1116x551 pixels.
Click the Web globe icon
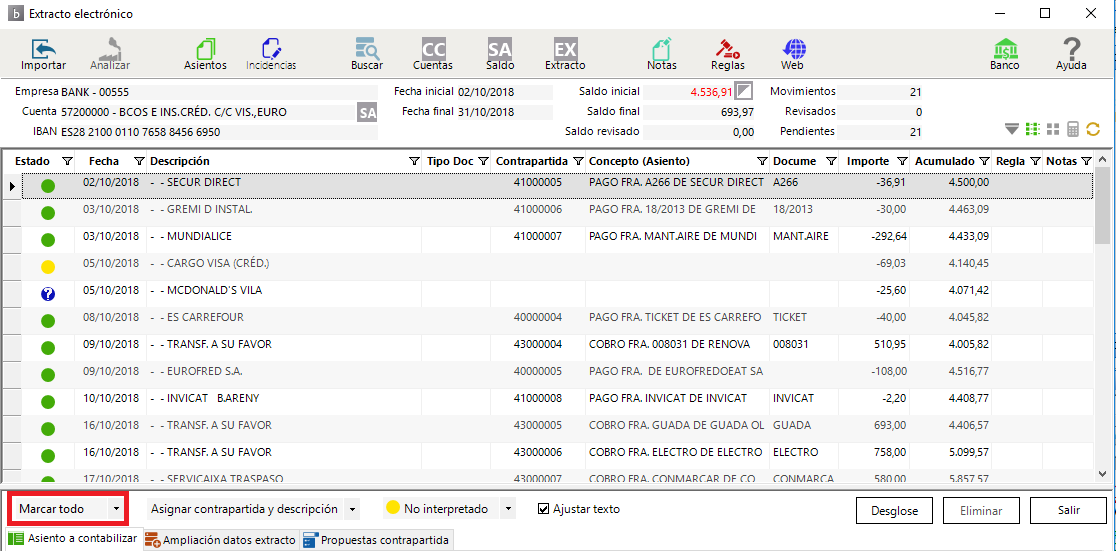coord(792,55)
